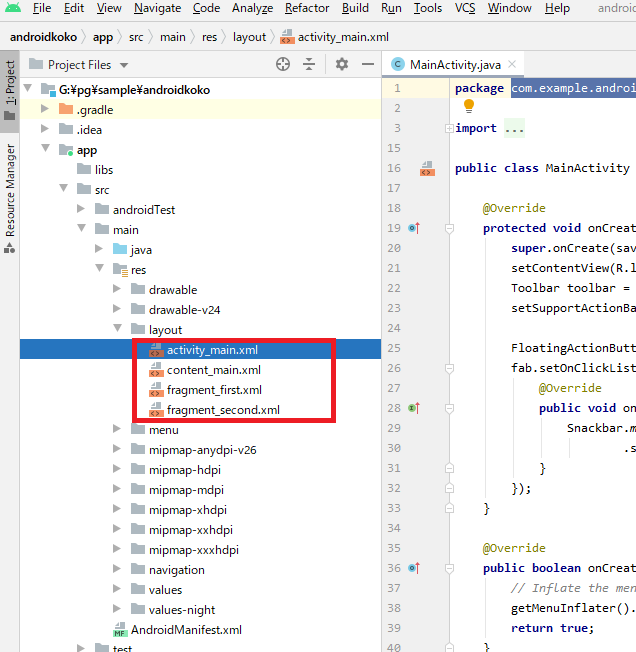Select the libs folder
This screenshot has height=652, width=636.
click(104, 170)
